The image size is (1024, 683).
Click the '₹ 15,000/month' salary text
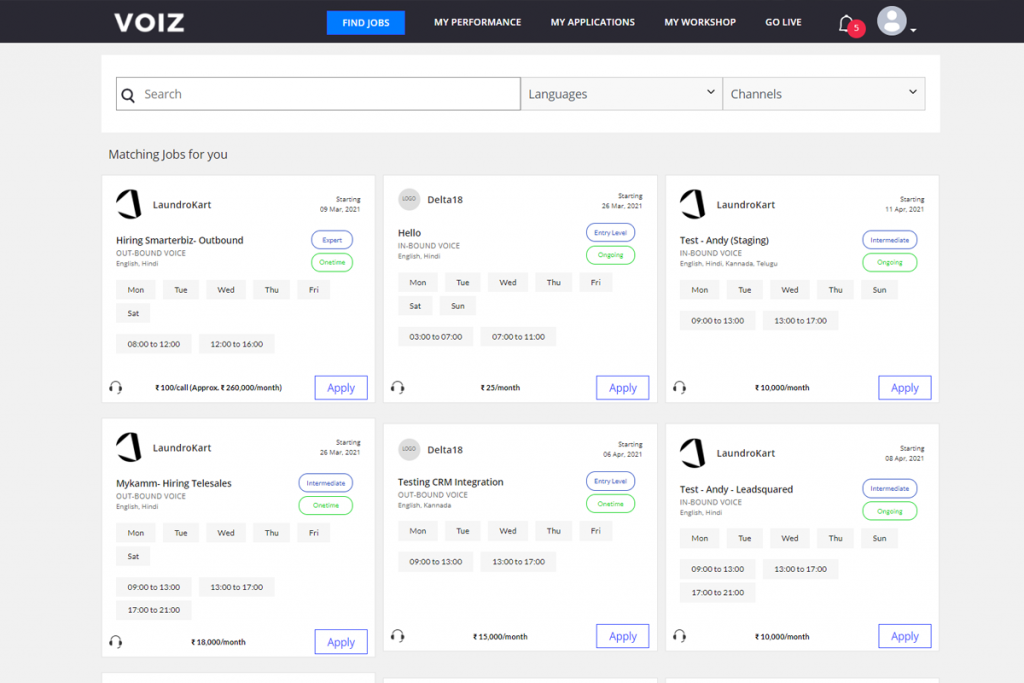[500, 637]
